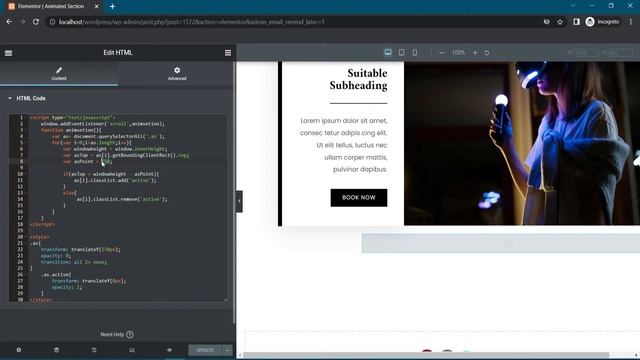
Task: Open the widgets grid panel
Action: (x=228, y=53)
